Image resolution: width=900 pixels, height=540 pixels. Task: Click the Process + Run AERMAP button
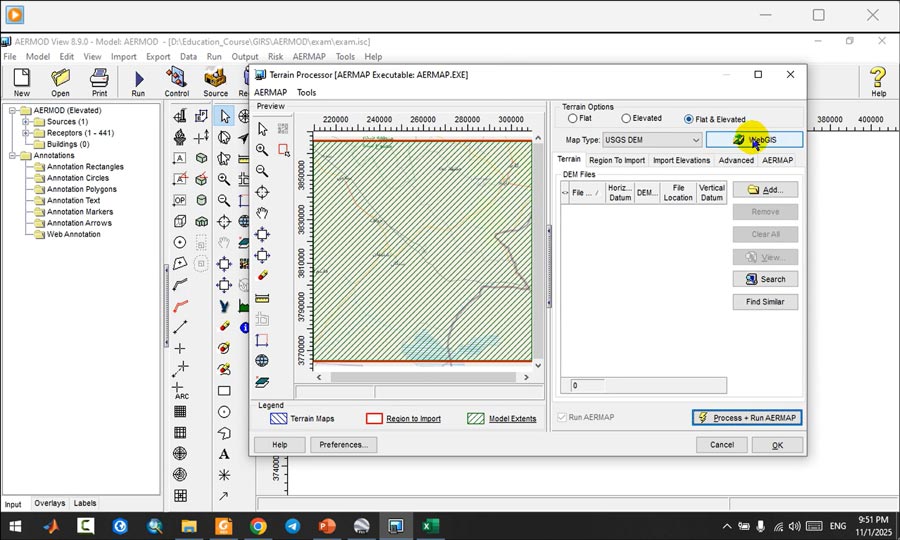[x=747, y=418]
